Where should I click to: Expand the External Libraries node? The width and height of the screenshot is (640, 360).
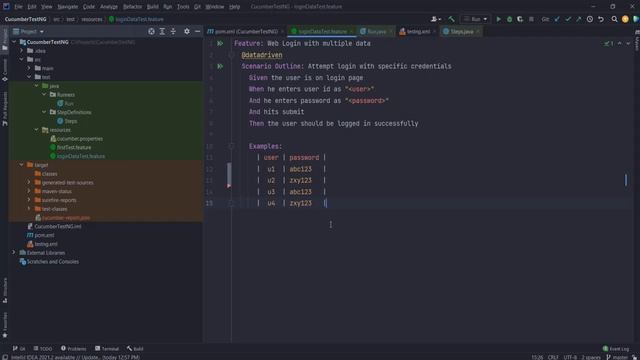[14, 252]
